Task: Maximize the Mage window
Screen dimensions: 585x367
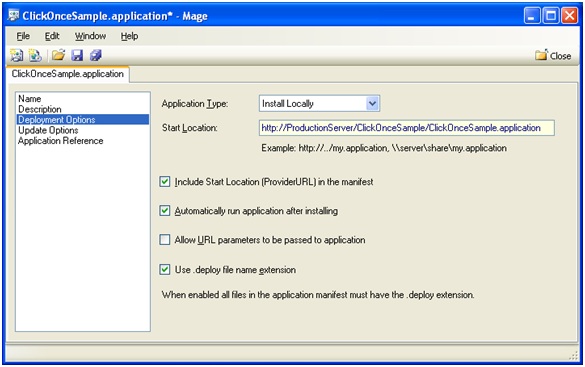Action: tap(551, 16)
